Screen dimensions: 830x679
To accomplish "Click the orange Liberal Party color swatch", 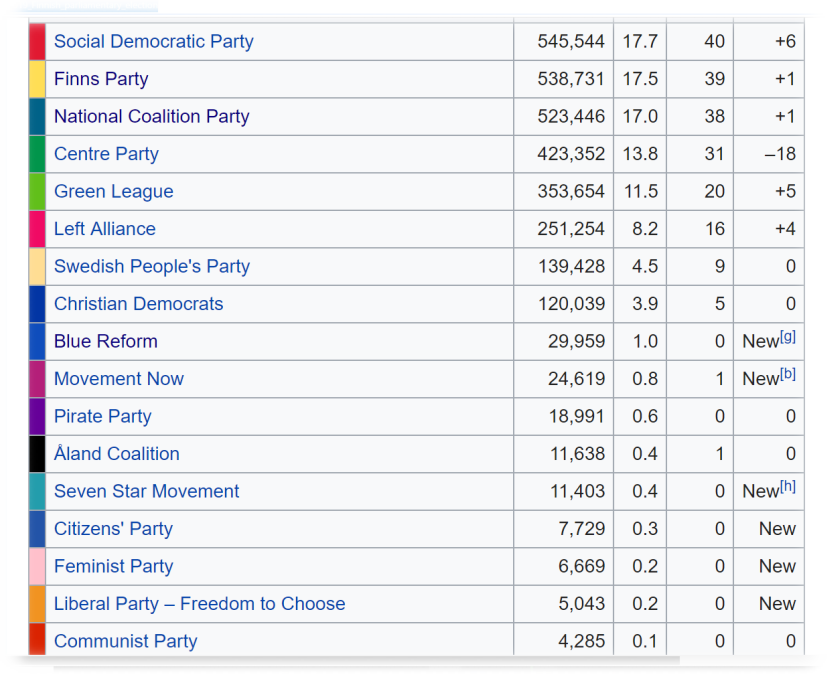I will (37, 604).
